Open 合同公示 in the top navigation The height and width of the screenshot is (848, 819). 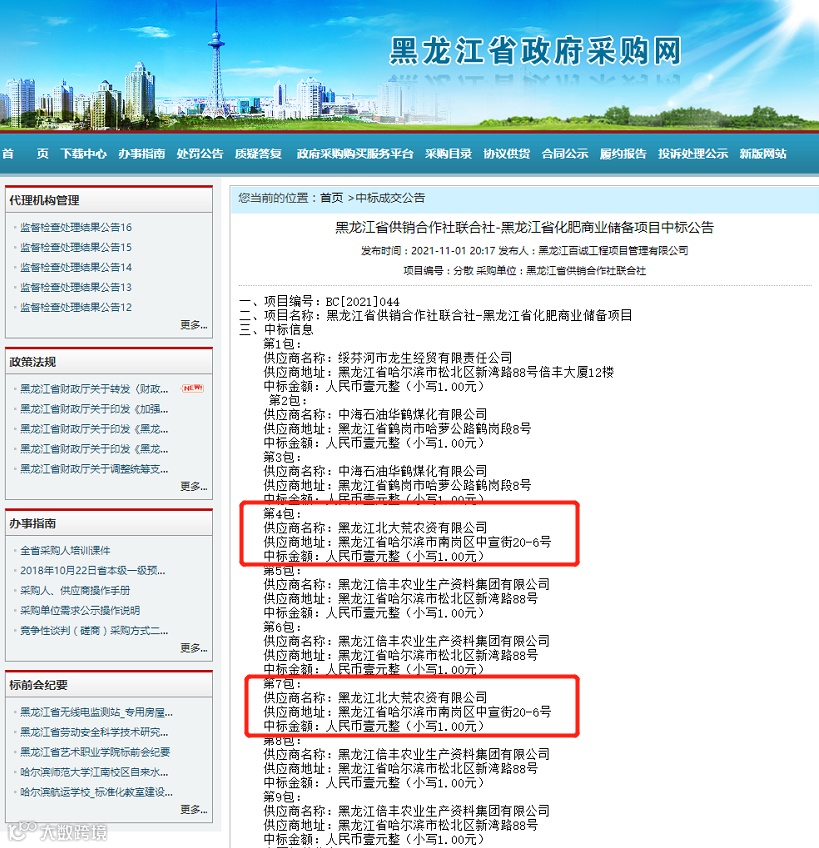tap(565, 154)
